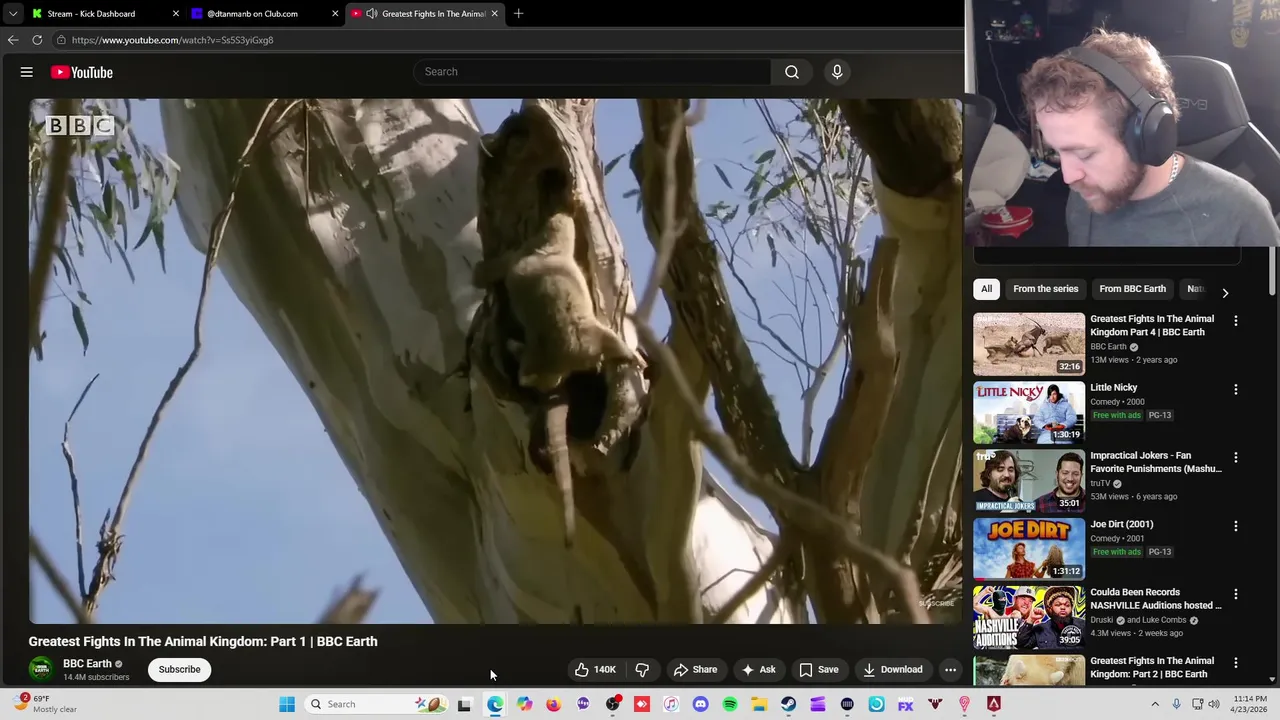Select From the series chip
This screenshot has width=1280, height=720.
point(1045,289)
